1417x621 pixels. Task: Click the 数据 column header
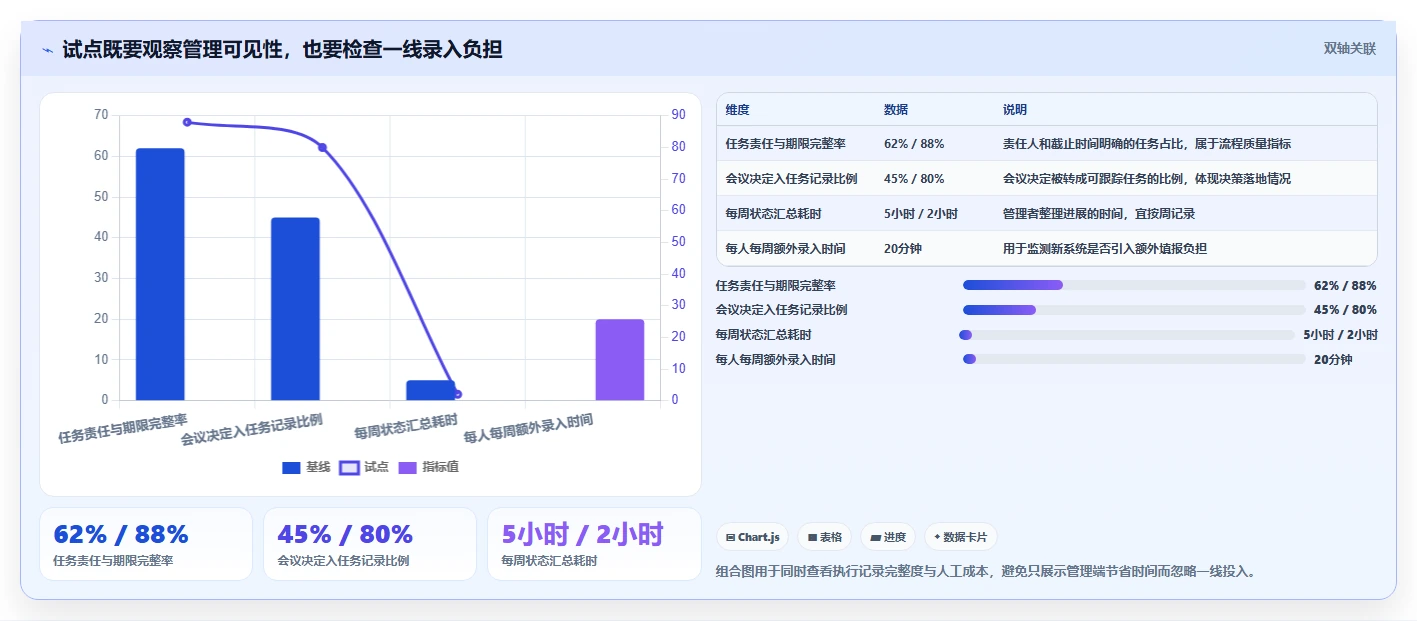896,110
